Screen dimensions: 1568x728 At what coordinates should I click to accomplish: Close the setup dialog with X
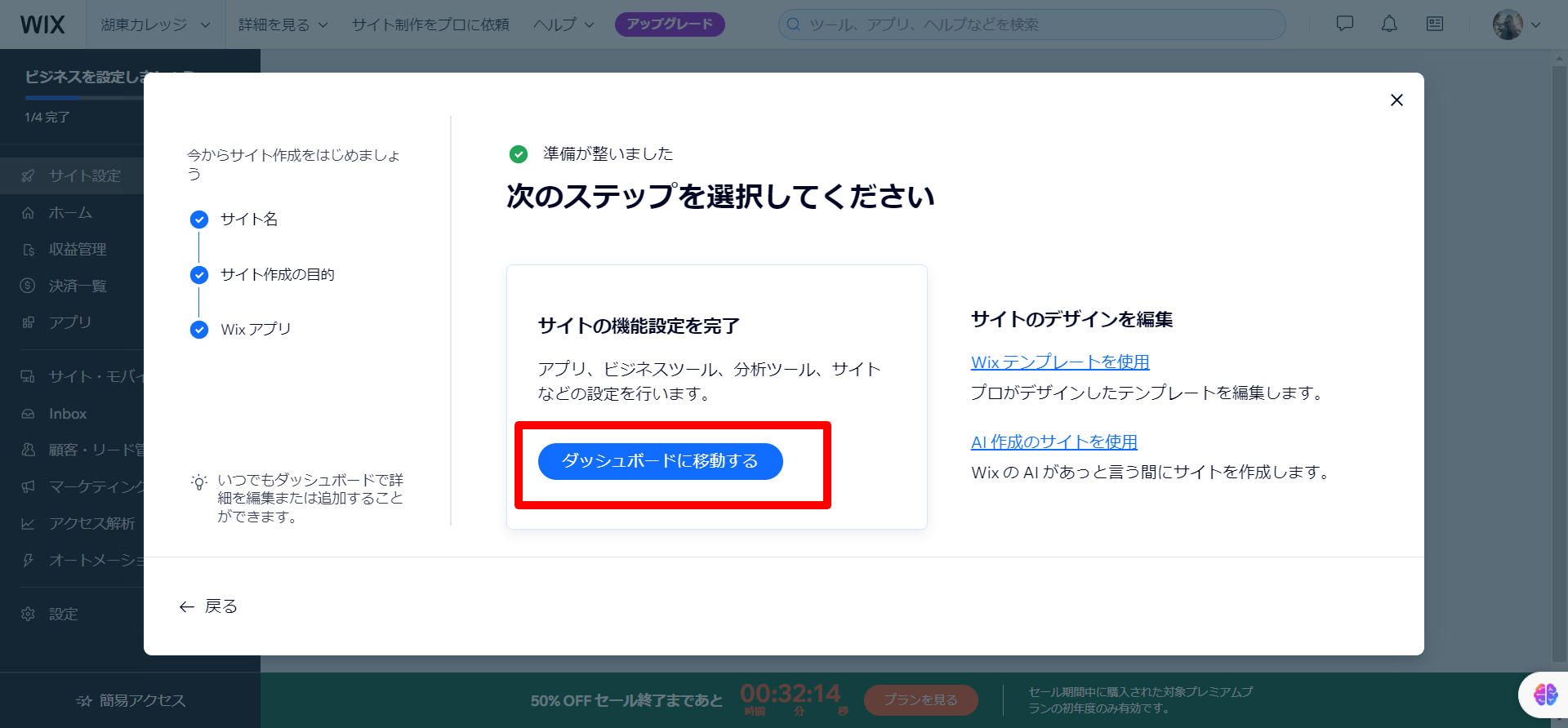[1396, 100]
